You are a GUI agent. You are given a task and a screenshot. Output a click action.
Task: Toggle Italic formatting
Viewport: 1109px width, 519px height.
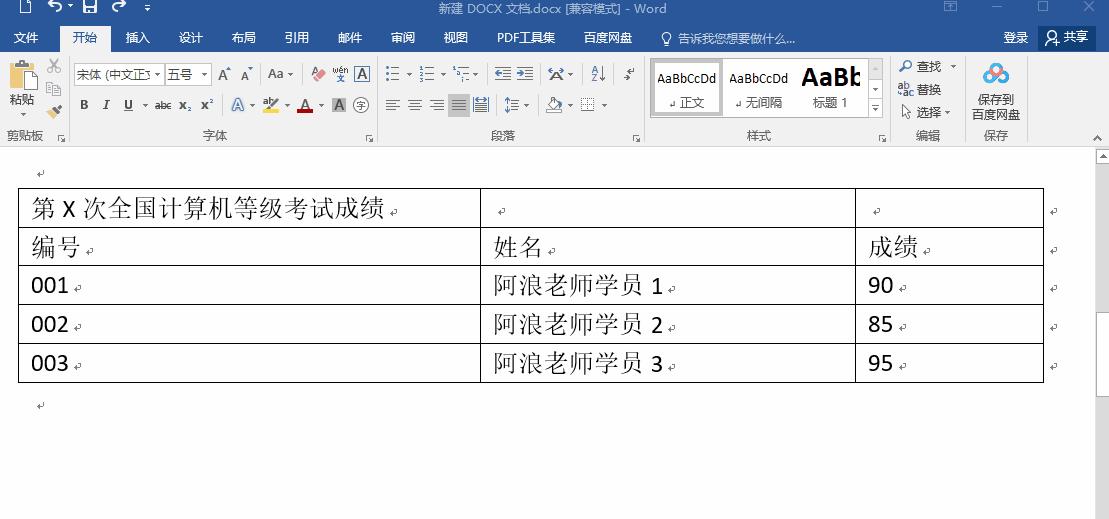point(106,105)
